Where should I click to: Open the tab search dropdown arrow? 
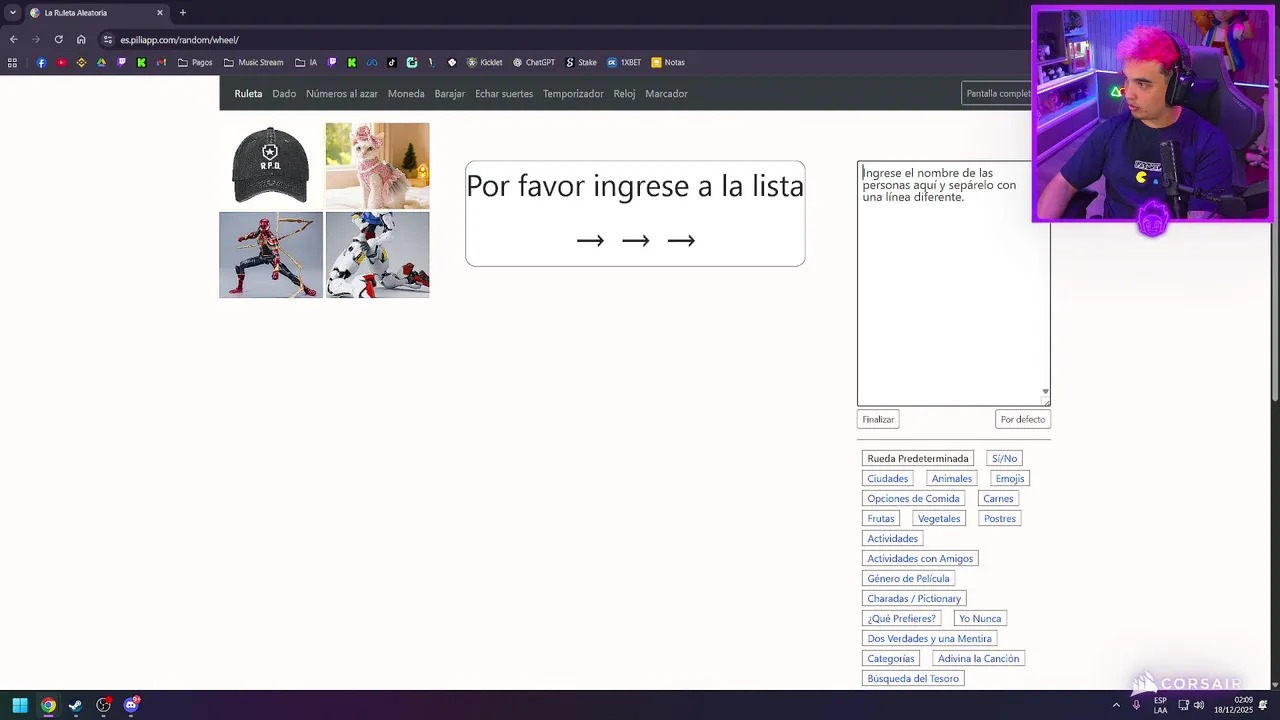pos(13,13)
